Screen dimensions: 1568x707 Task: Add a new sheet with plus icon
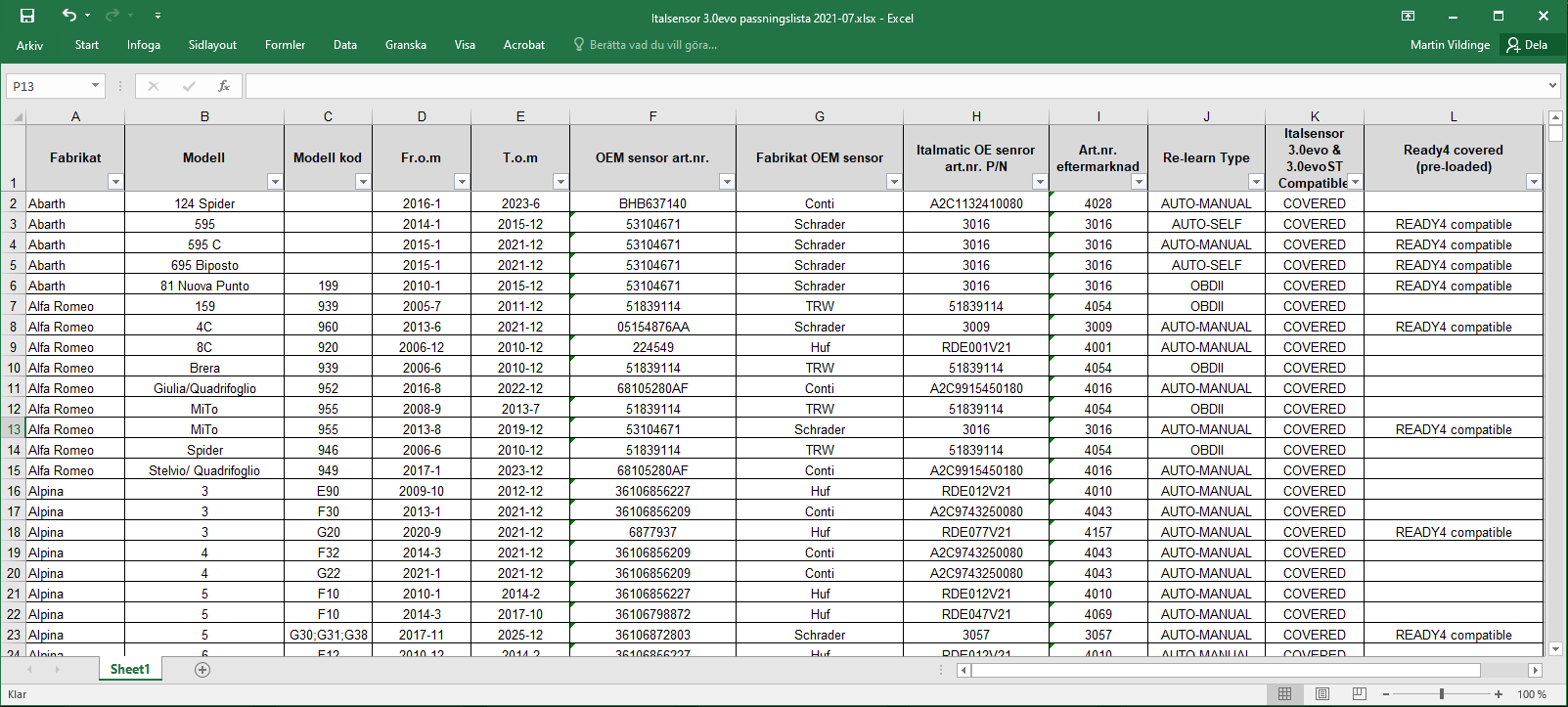tap(202, 670)
